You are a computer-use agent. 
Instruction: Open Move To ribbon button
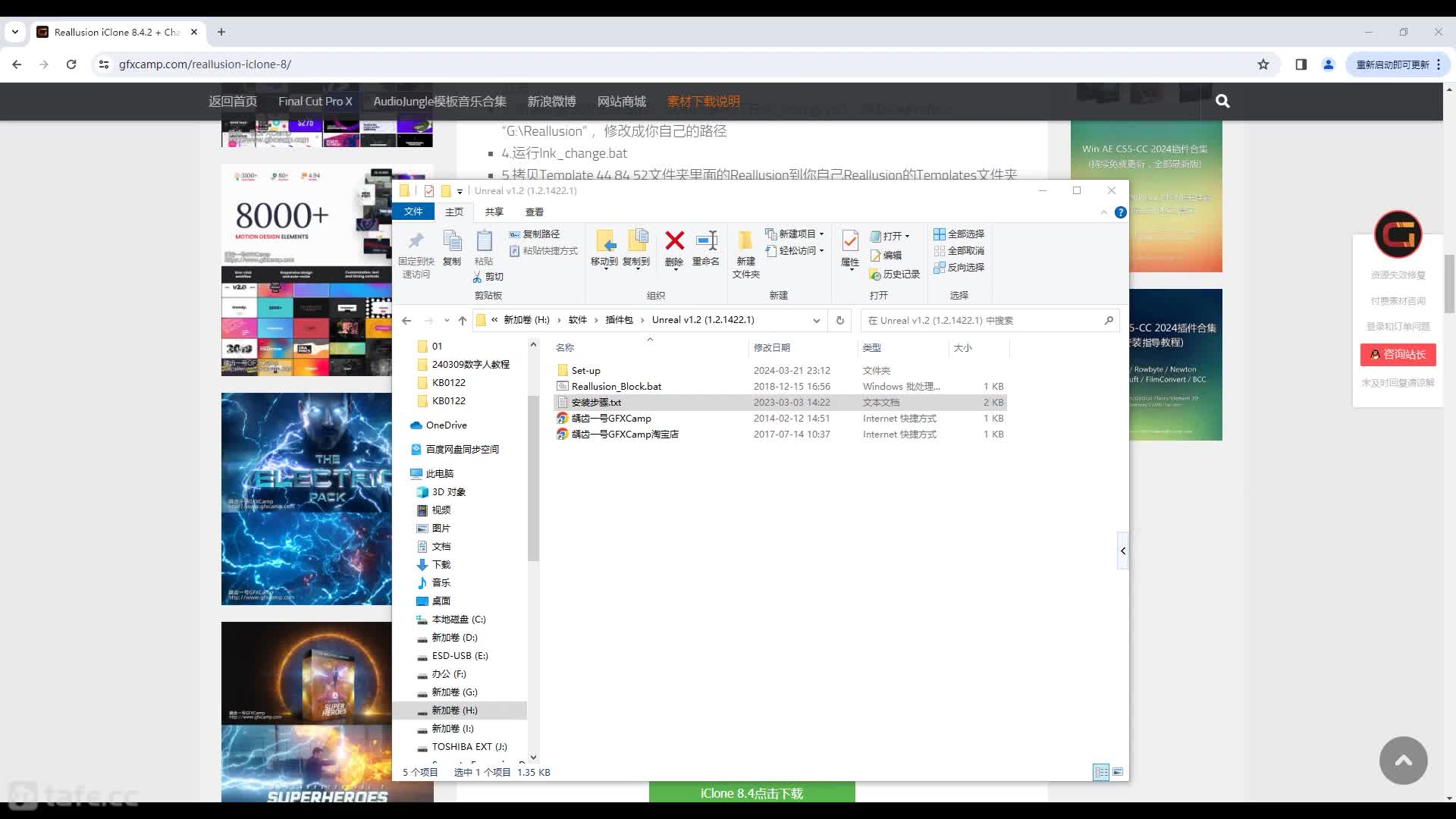604,249
